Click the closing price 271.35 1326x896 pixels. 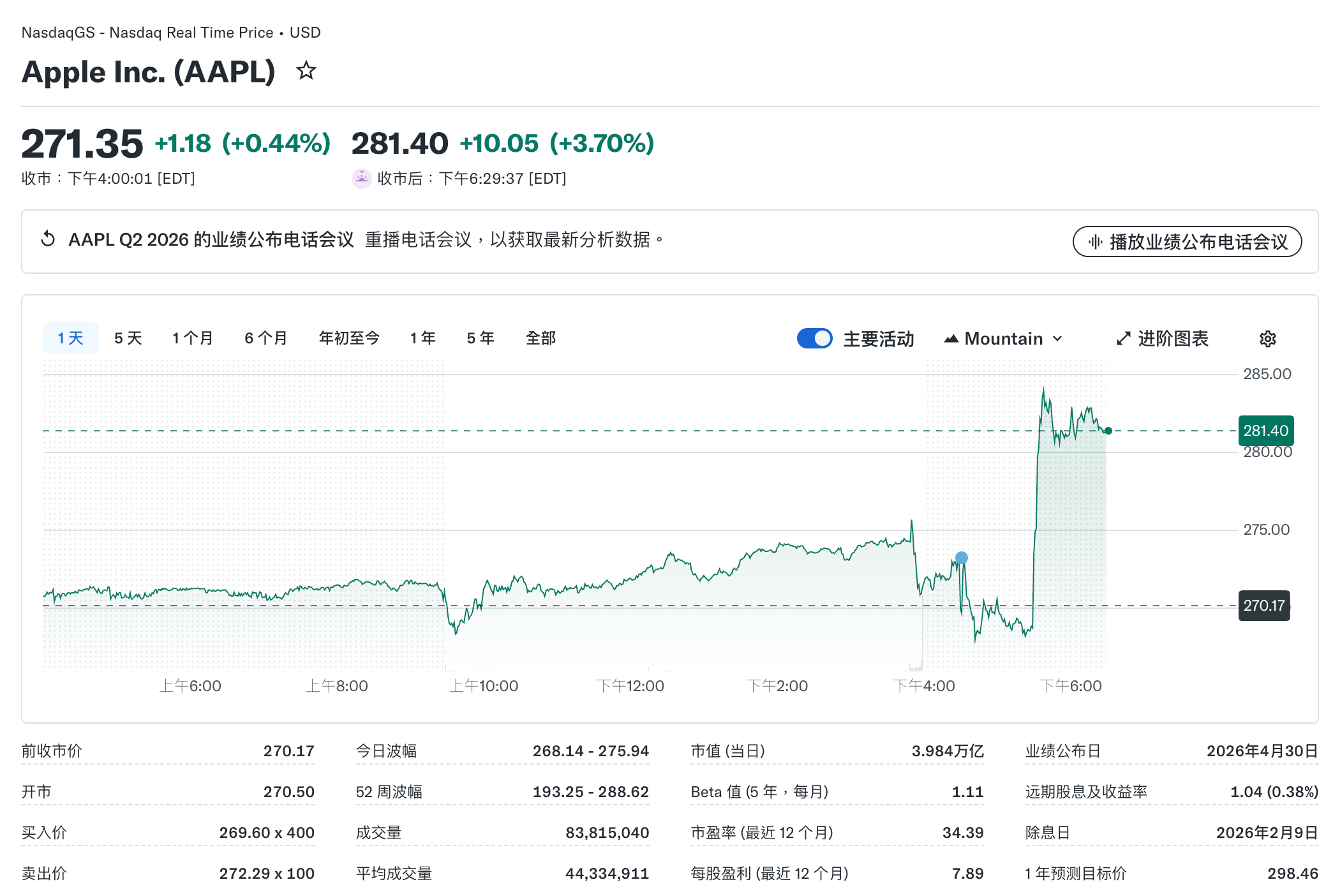82,144
